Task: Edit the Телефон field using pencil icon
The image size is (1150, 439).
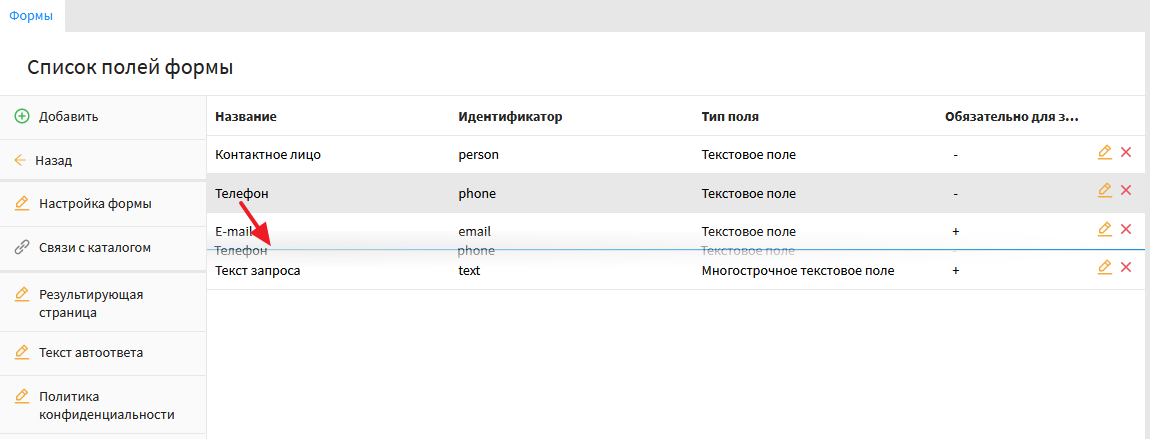Action: (x=1105, y=190)
